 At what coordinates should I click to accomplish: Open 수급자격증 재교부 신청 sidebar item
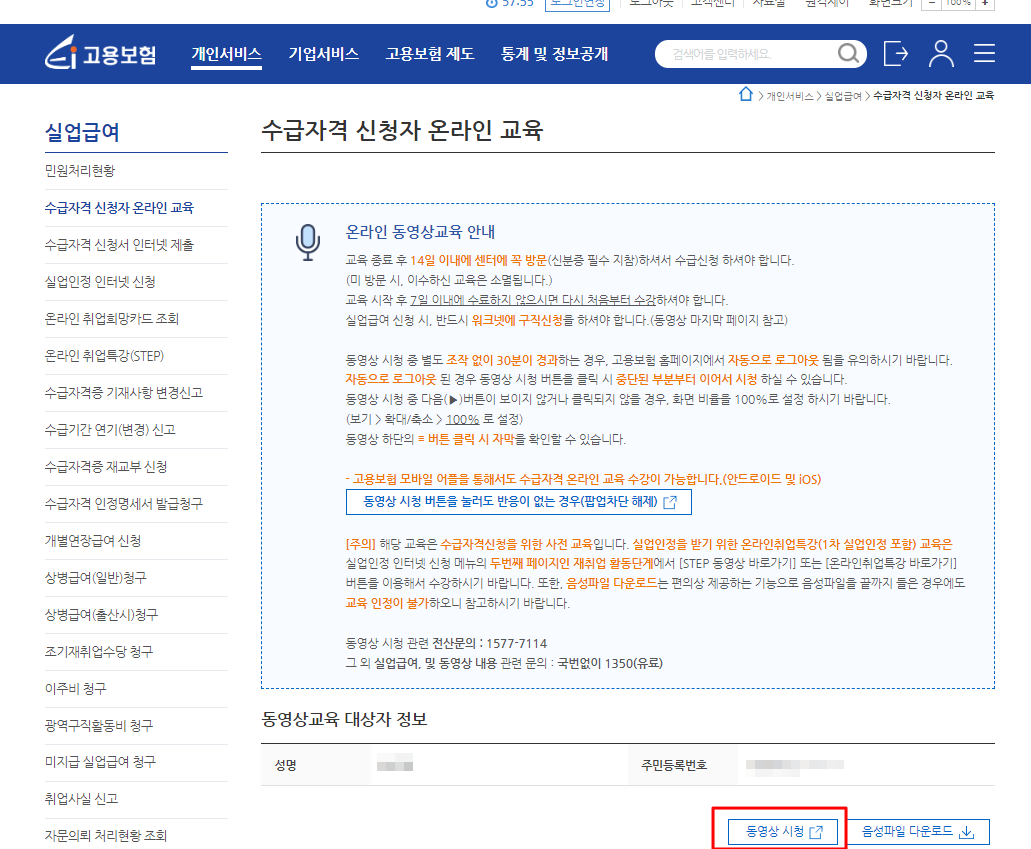[x=106, y=467]
